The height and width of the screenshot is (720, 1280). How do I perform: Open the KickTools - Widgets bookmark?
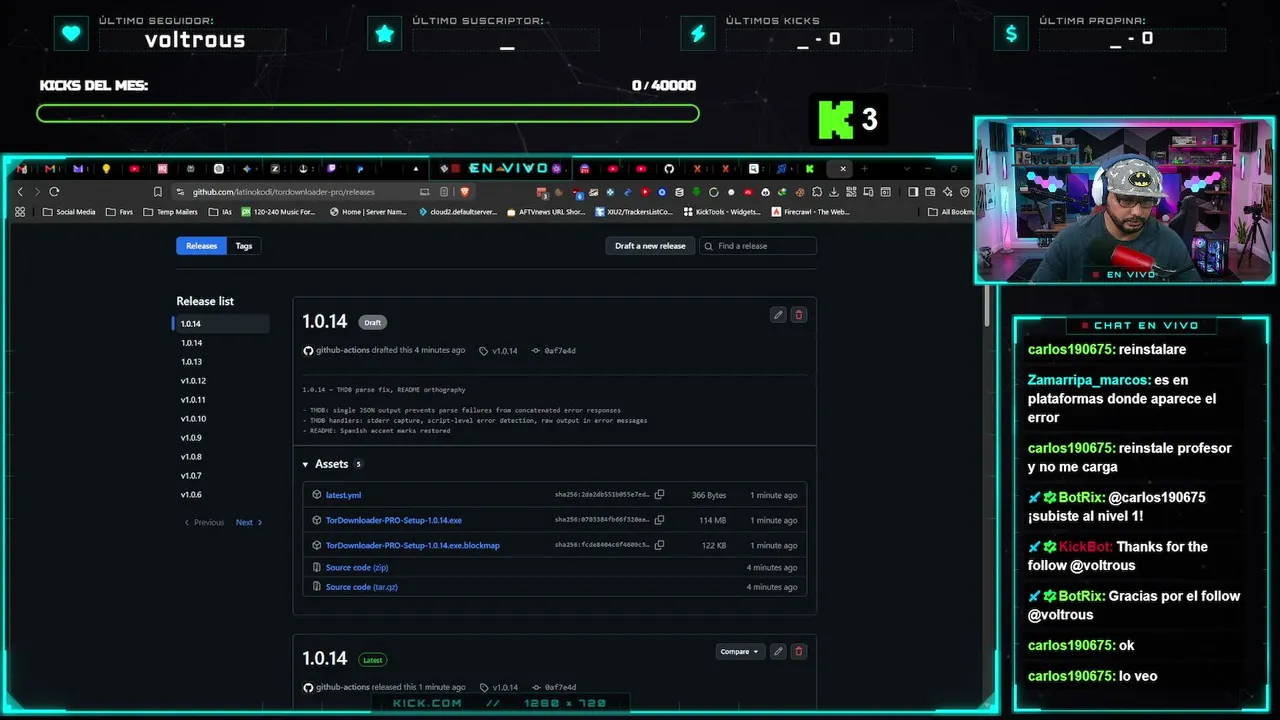click(x=722, y=212)
